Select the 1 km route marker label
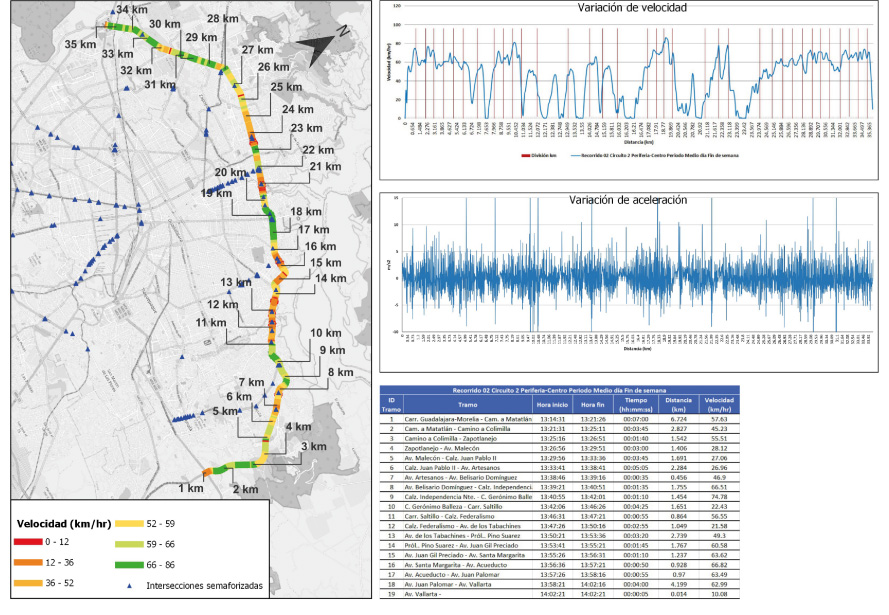The width and height of the screenshot is (889, 615). tap(192, 488)
